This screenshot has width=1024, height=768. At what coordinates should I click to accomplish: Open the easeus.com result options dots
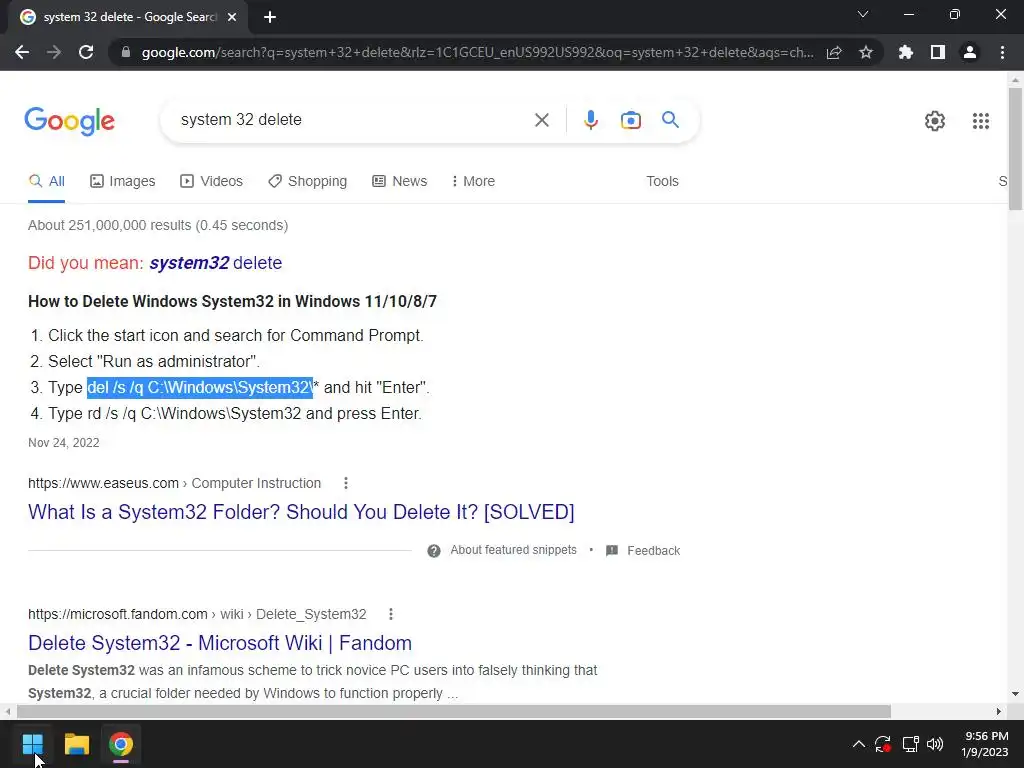[x=345, y=483]
